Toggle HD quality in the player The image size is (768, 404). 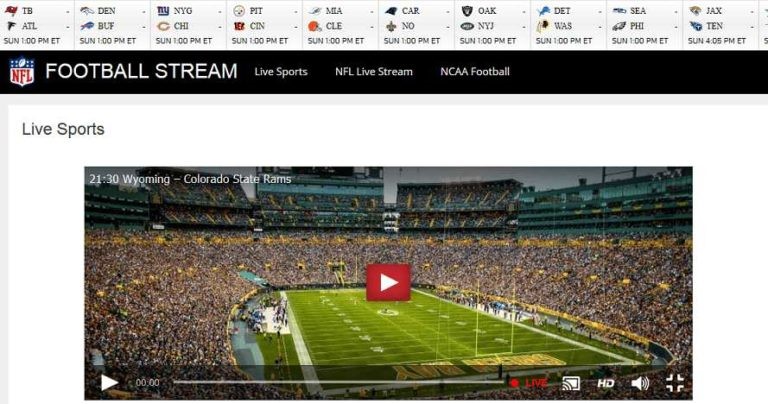pyautogui.click(x=605, y=383)
